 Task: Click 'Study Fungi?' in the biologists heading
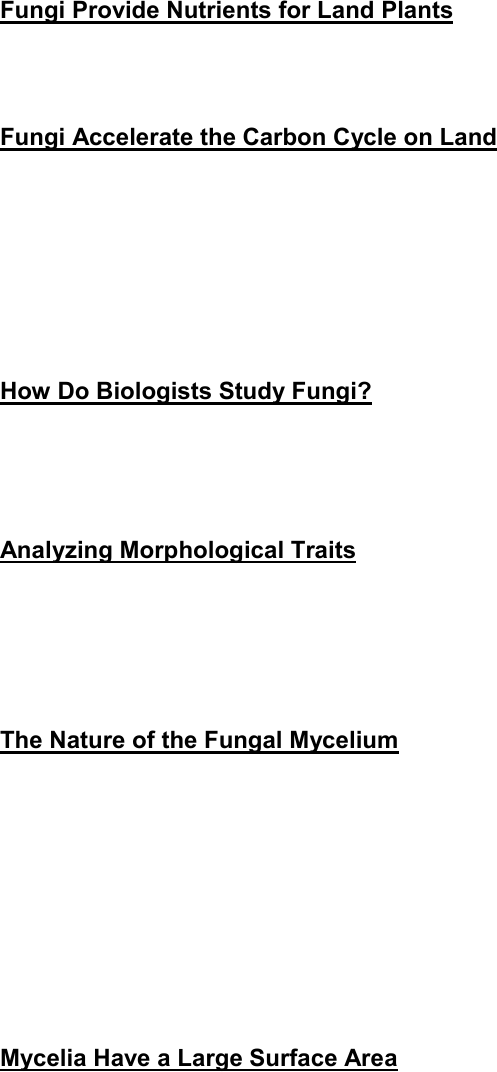pos(295,392)
